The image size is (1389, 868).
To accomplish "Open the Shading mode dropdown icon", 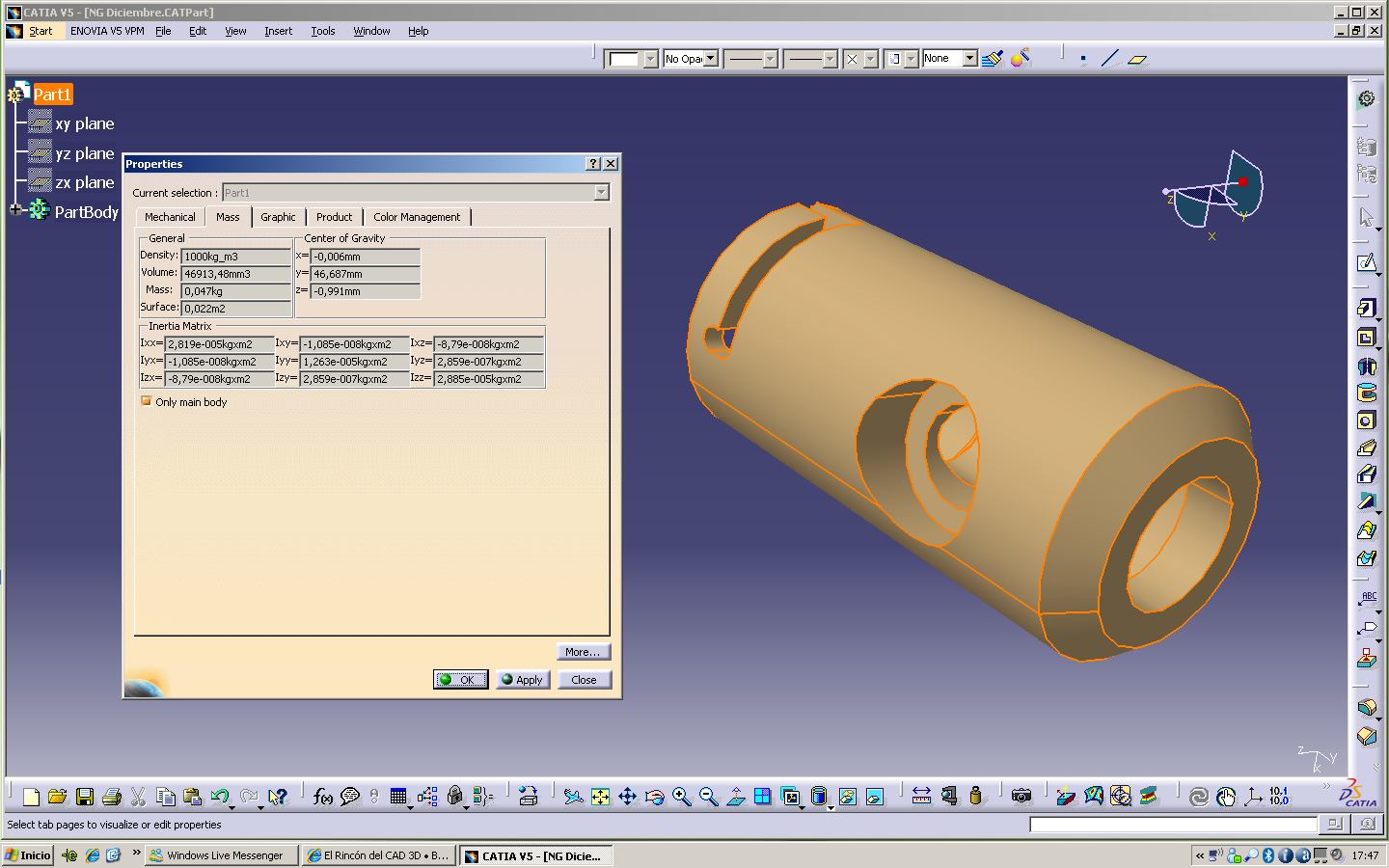I will [x=819, y=797].
